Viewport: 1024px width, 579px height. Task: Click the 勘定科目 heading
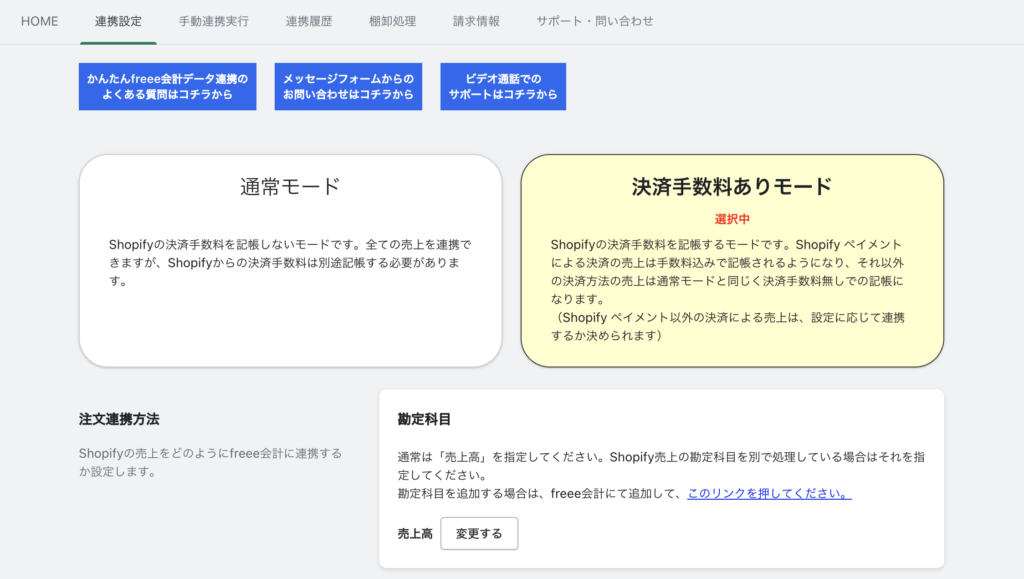point(424,419)
